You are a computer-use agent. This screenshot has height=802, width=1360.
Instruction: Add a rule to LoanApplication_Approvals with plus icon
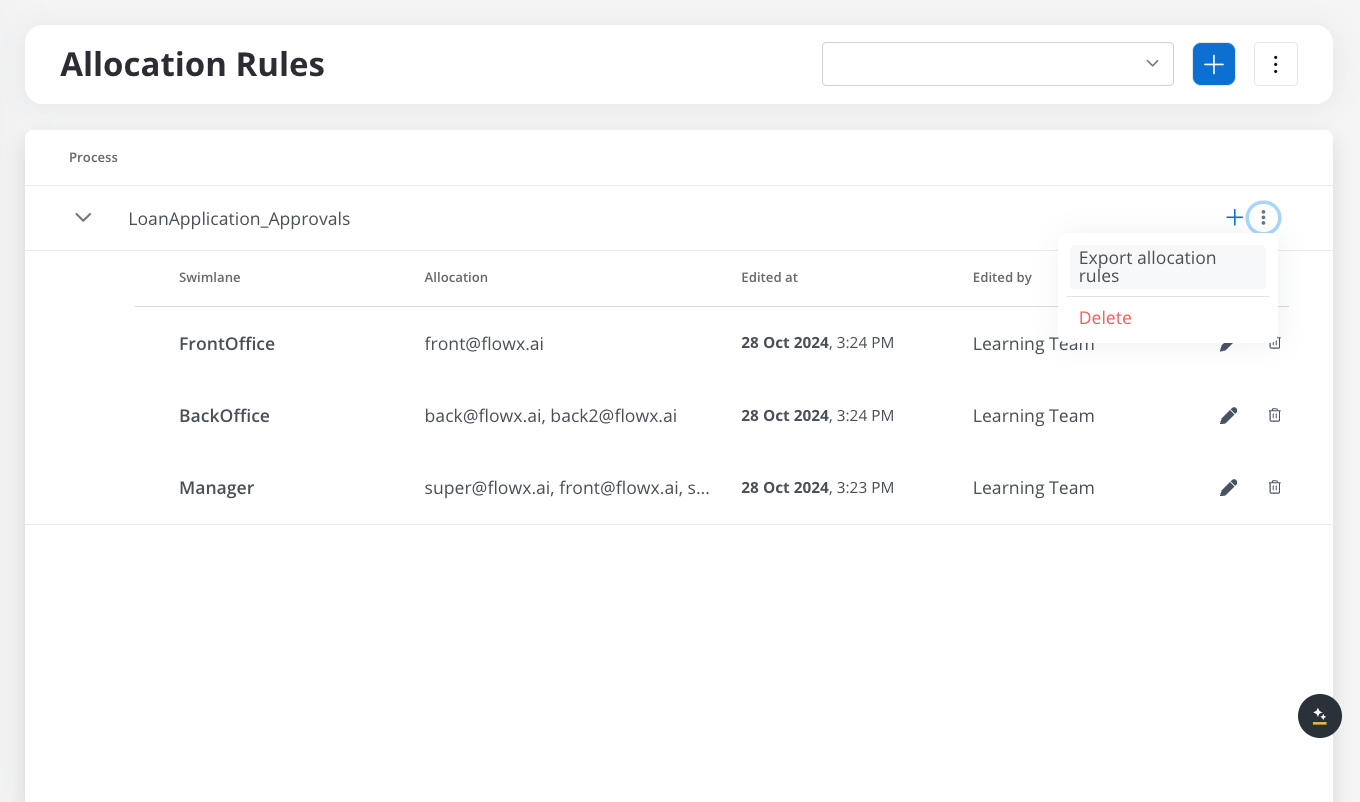(1235, 217)
